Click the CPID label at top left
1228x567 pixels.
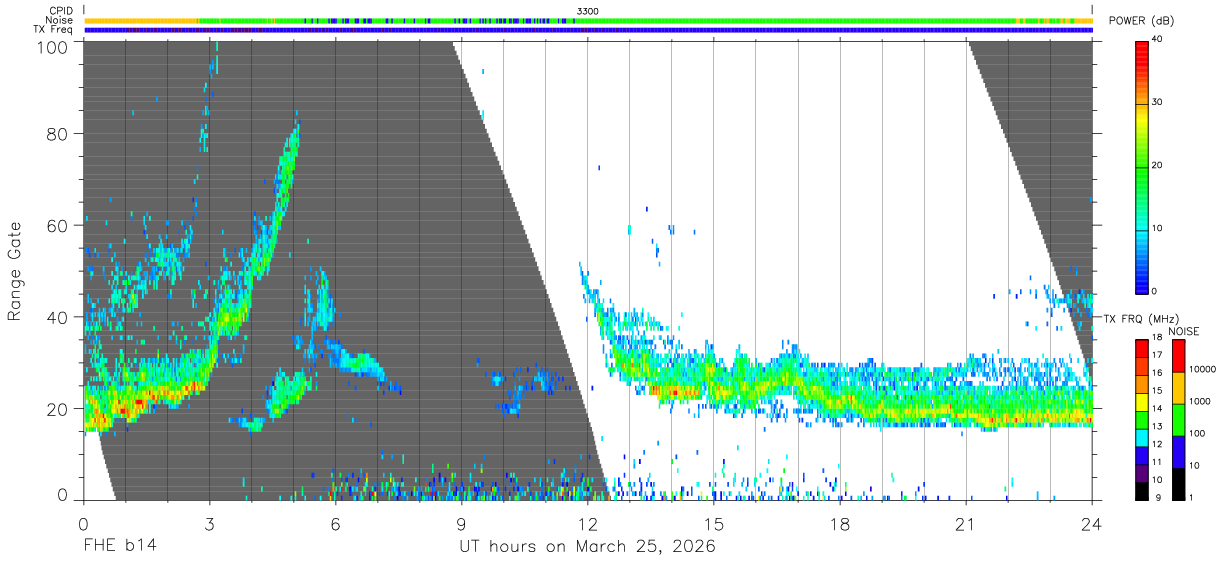pyautogui.click(x=61, y=10)
